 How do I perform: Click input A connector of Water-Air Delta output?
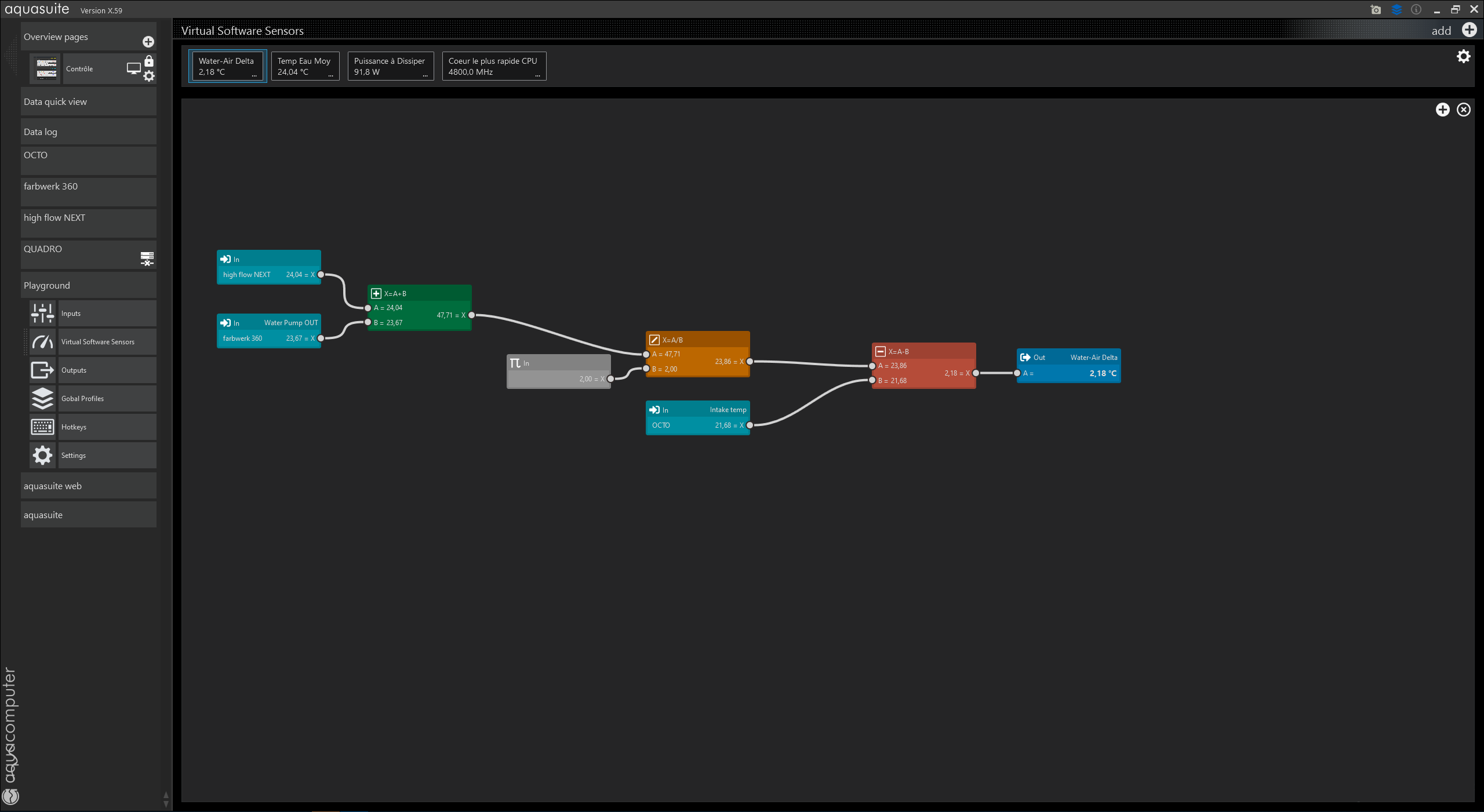click(x=1017, y=373)
